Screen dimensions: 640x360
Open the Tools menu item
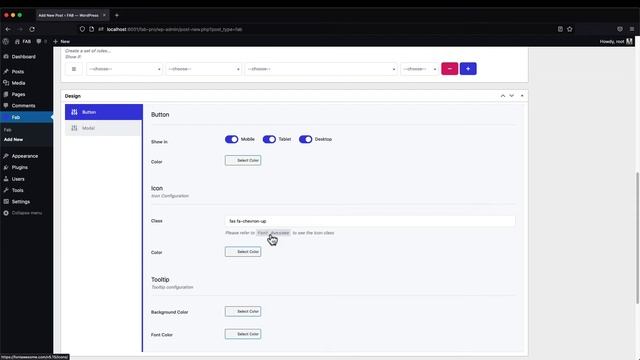pos(18,190)
